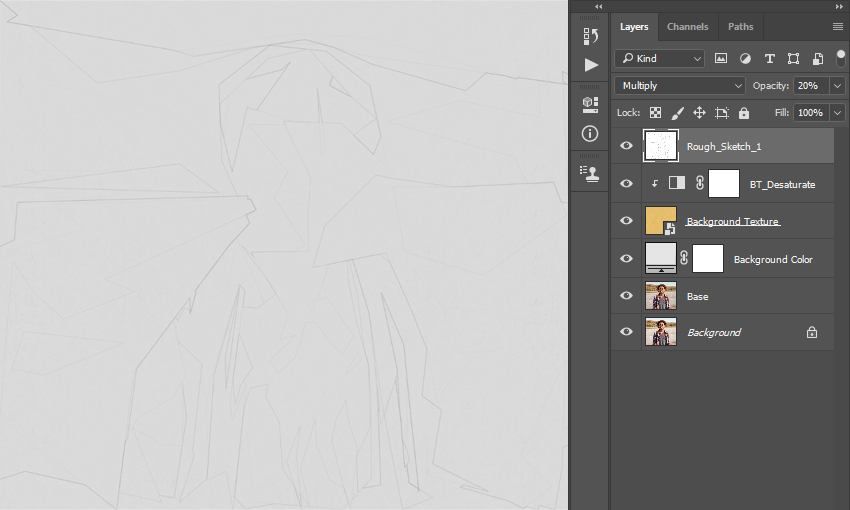
Task: Open the Info panel icon
Action: click(590, 134)
